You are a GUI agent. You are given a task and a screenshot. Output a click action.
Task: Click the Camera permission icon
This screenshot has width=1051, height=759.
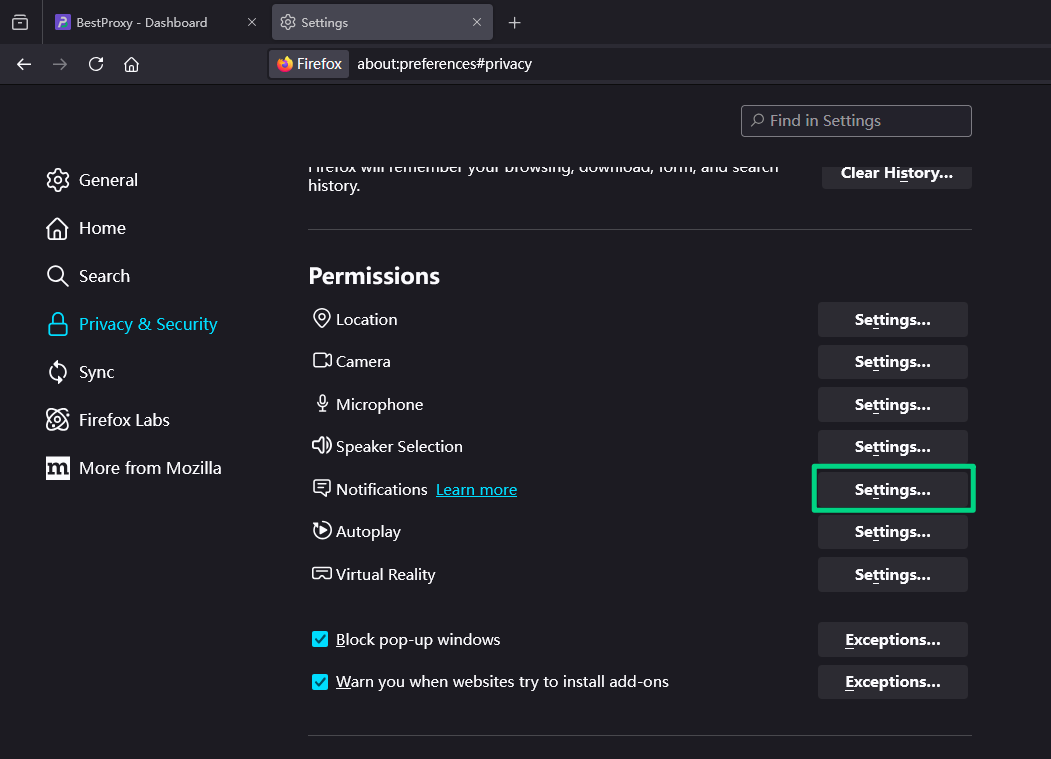(x=322, y=361)
